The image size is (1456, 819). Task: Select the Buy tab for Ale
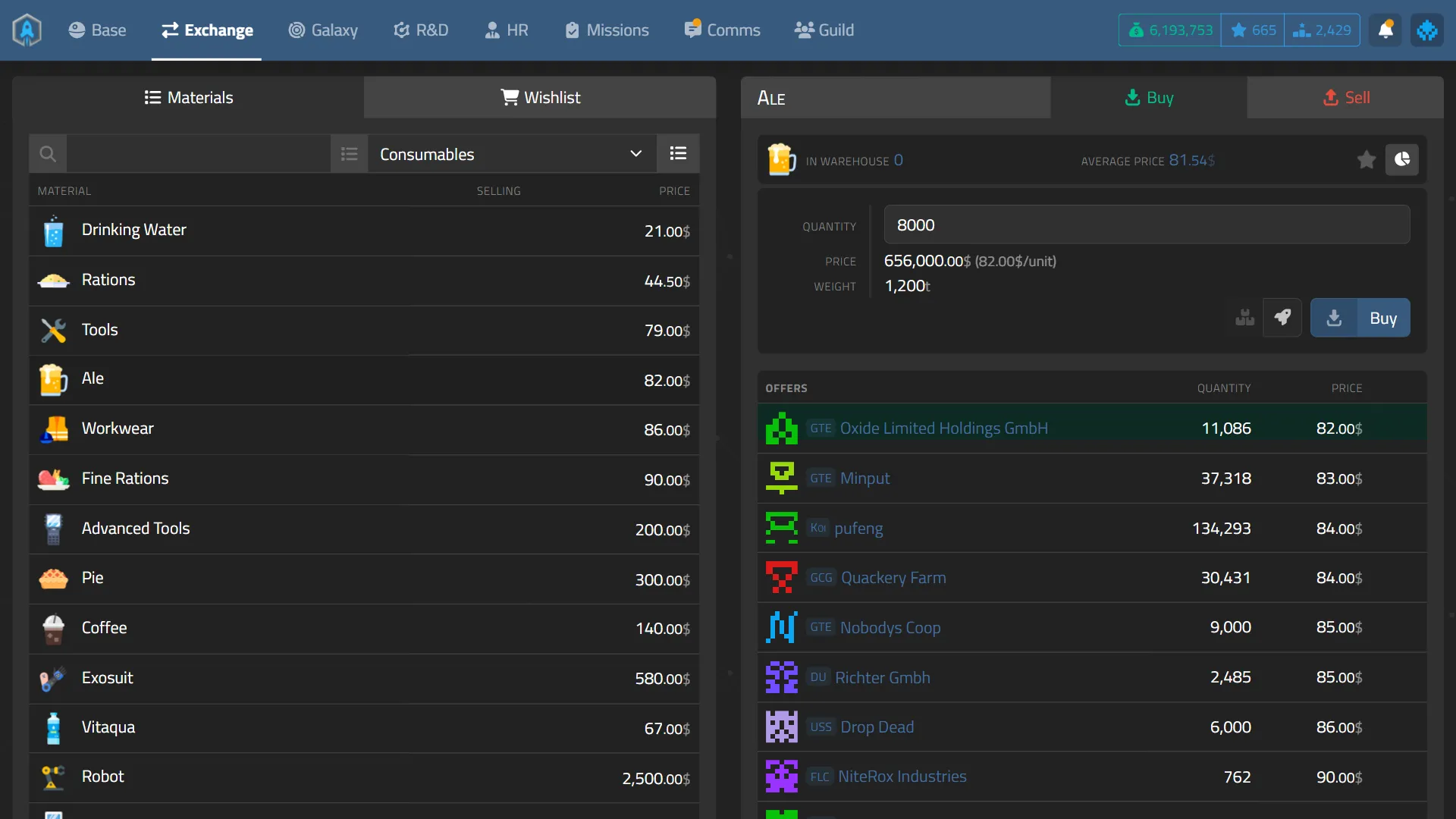1149,97
